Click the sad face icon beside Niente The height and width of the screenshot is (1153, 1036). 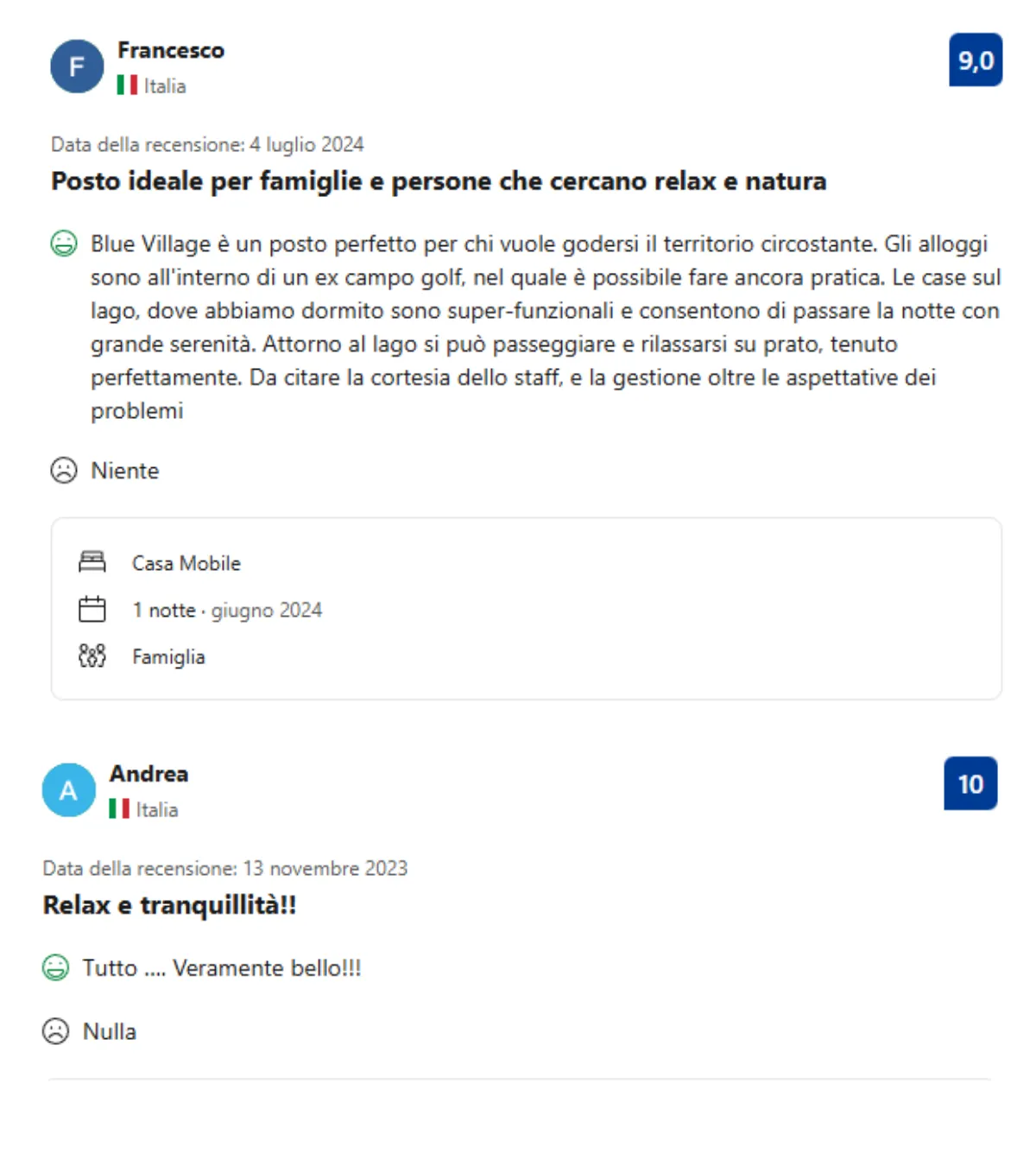pos(64,471)
